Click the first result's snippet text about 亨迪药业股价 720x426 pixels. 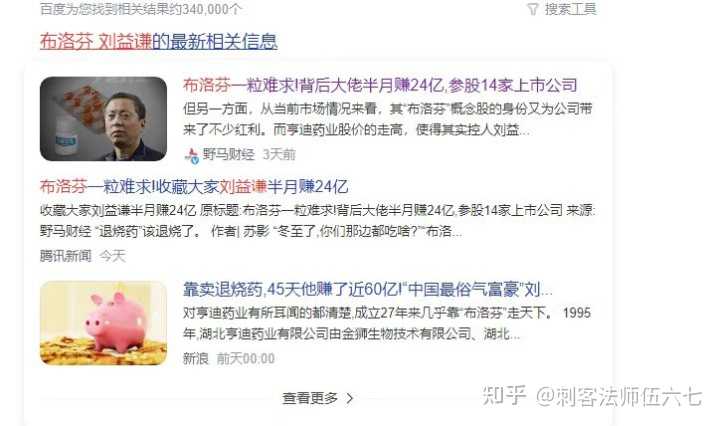click(x=388, y=120)
